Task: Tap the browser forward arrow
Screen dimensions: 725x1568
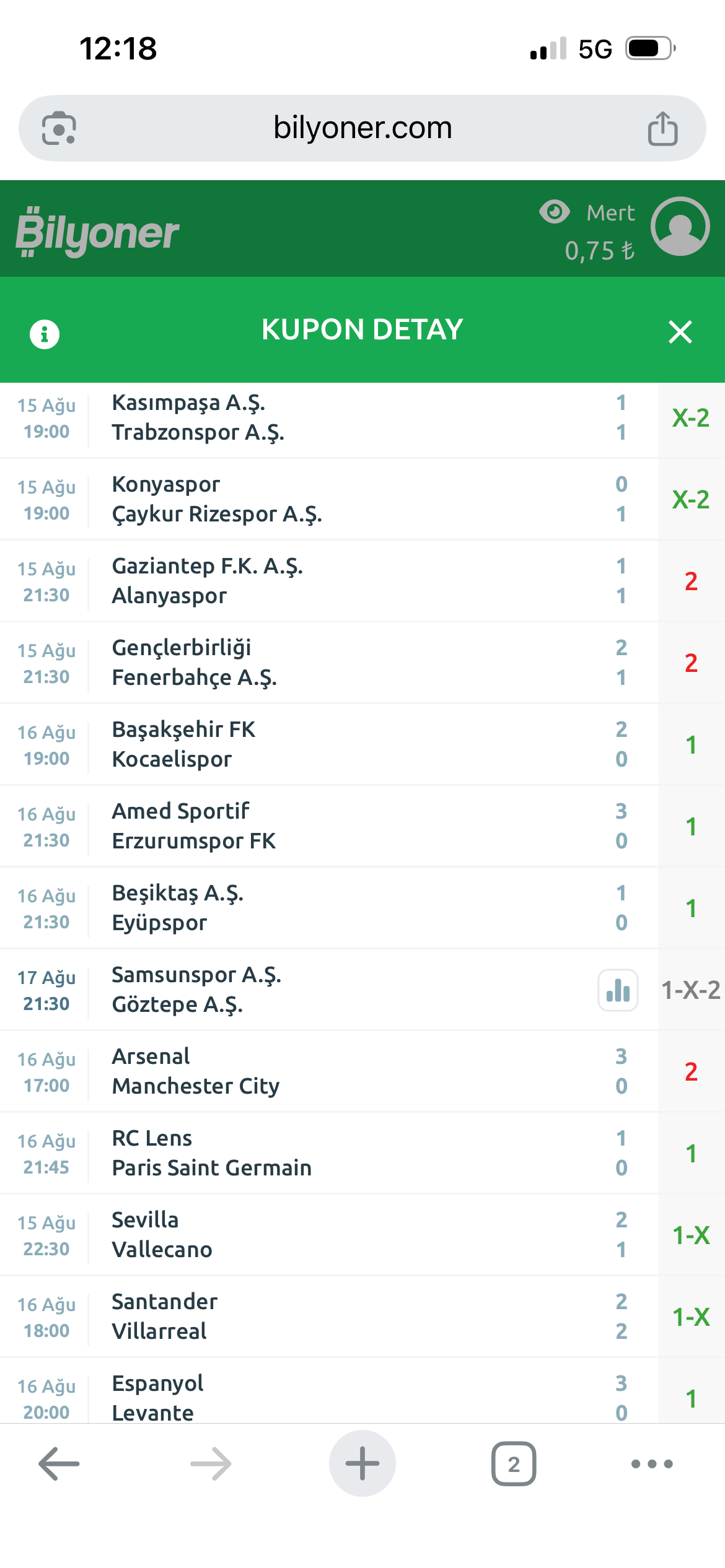Action: tap(211, 1464)
